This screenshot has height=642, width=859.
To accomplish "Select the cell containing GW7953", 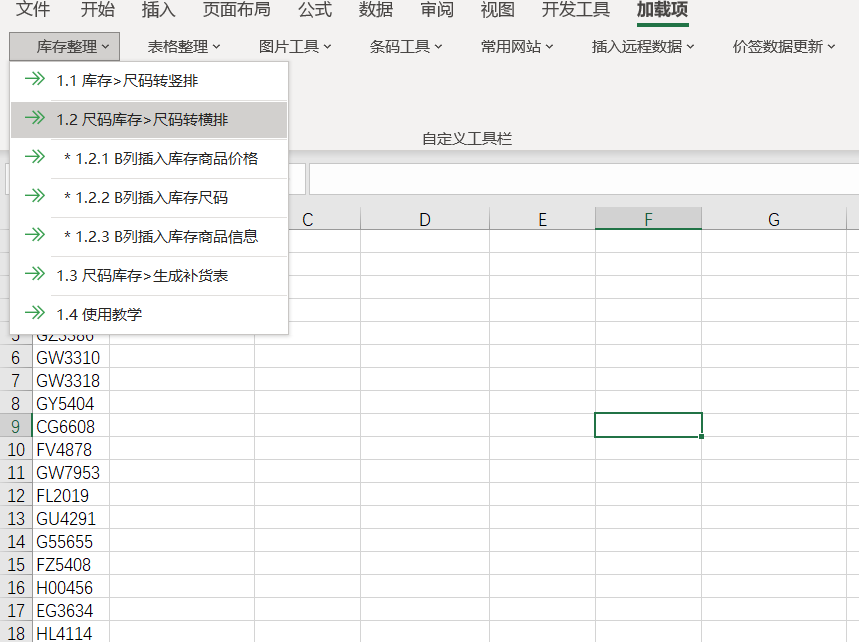I will tap(71, 472).
